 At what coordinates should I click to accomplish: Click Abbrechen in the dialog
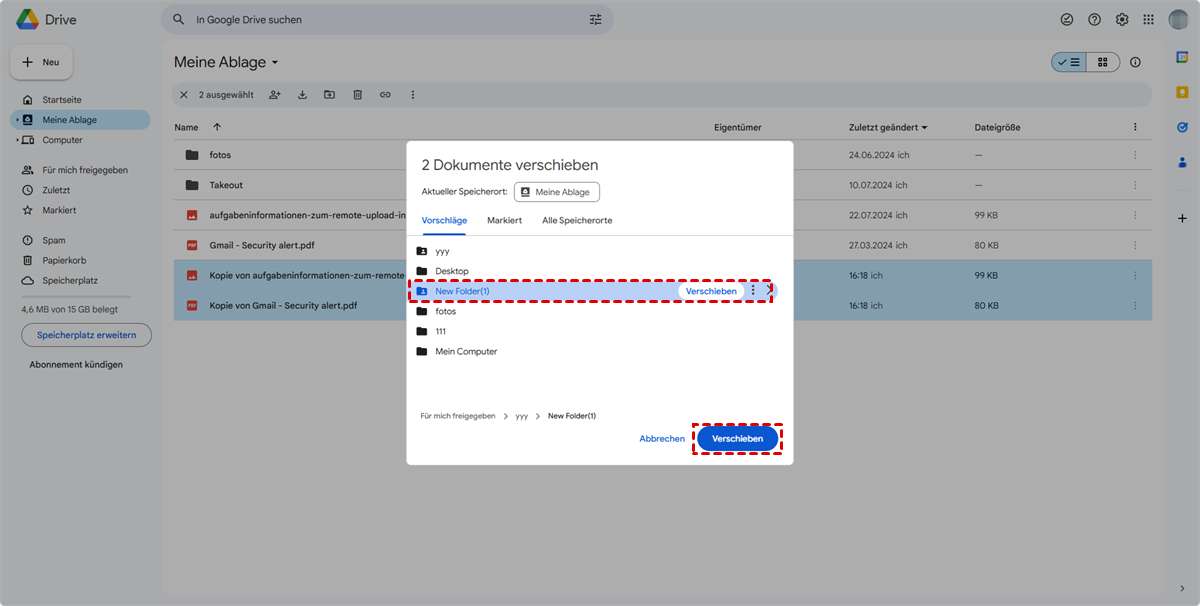(x=662, y=439)
